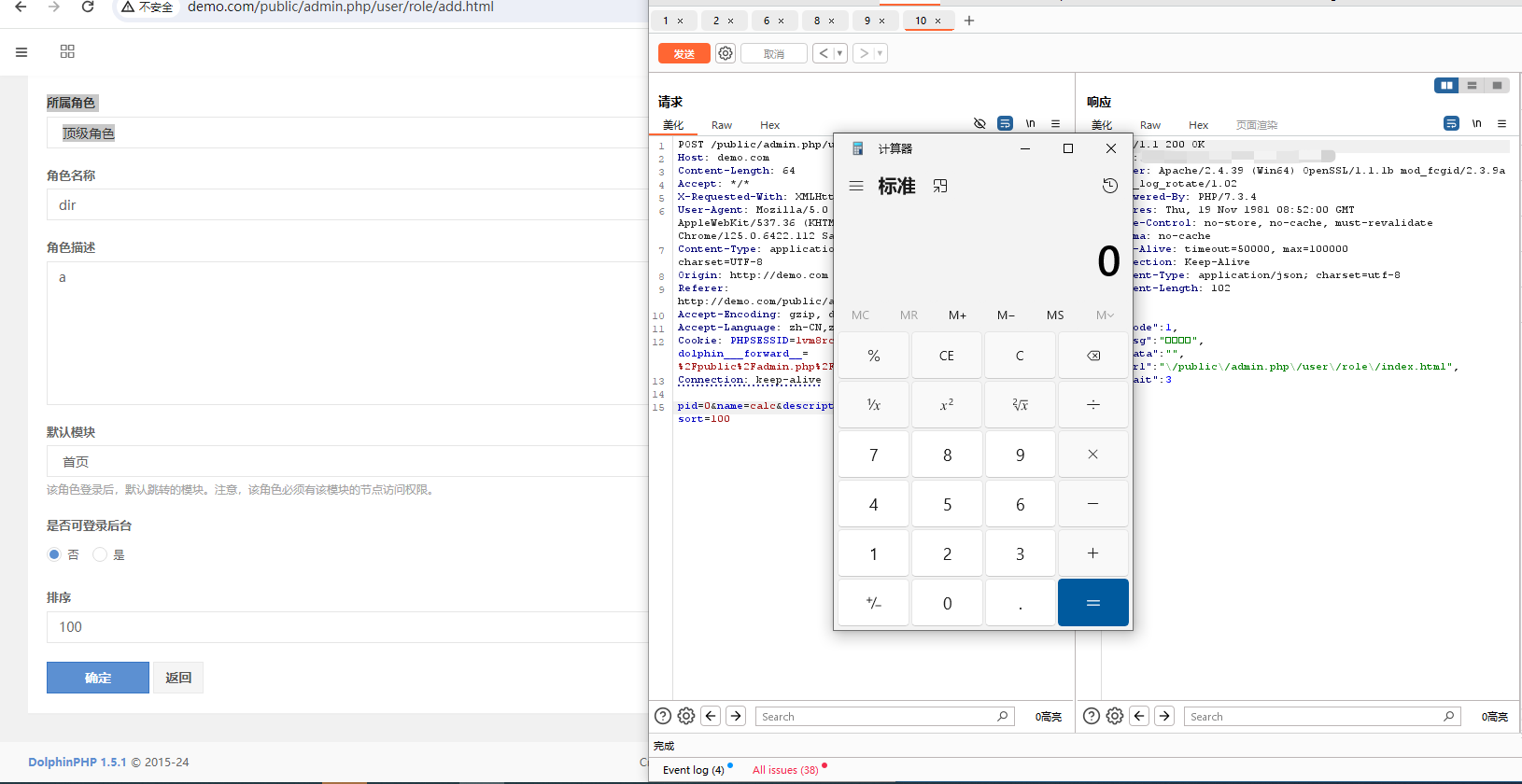Expand previous request history dropdown

(839, 53)
